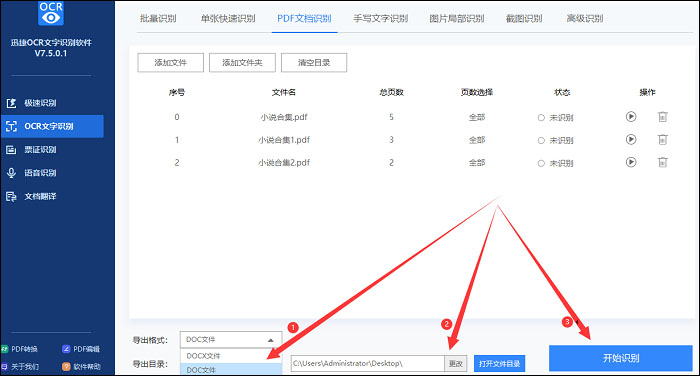This screenshot has height=376, width=700.
Task: Switch to 批量识别 tab
Action: click(x=158, y=19)
